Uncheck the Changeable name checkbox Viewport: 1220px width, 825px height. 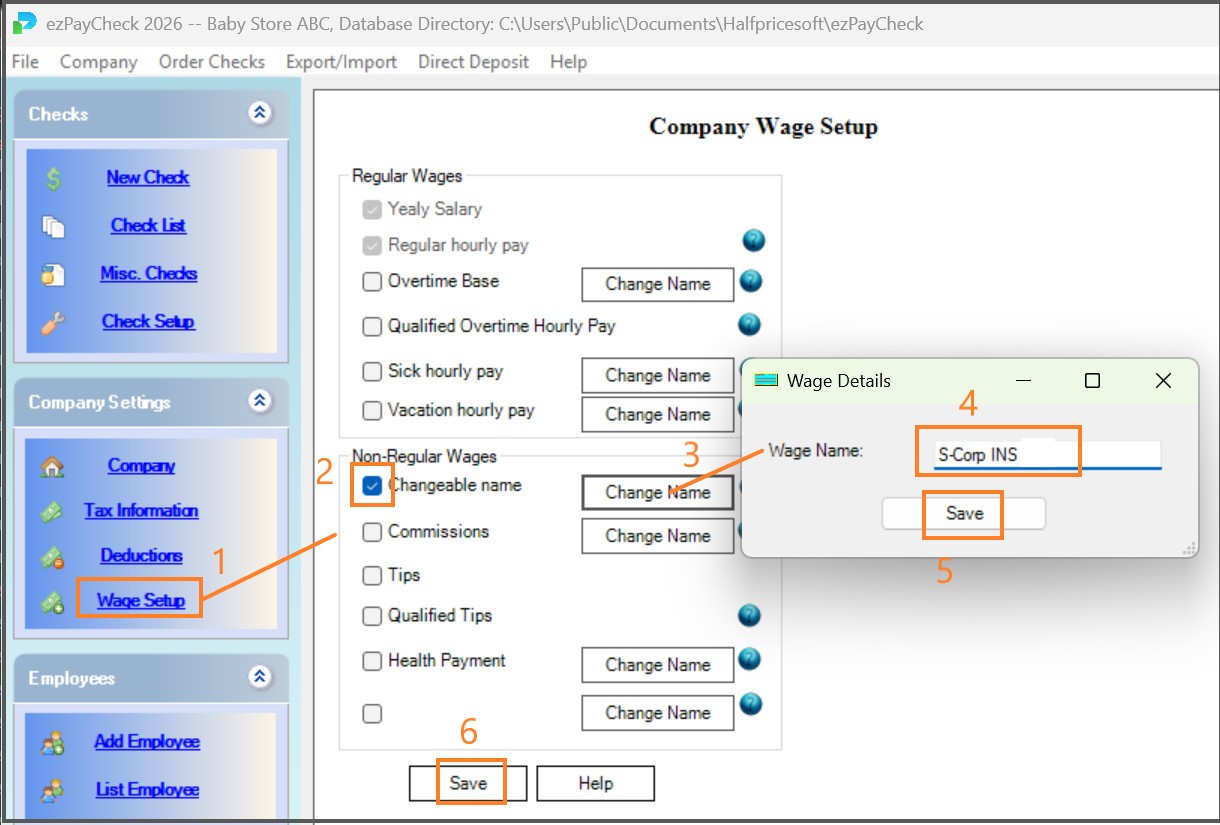pos(372,486)
